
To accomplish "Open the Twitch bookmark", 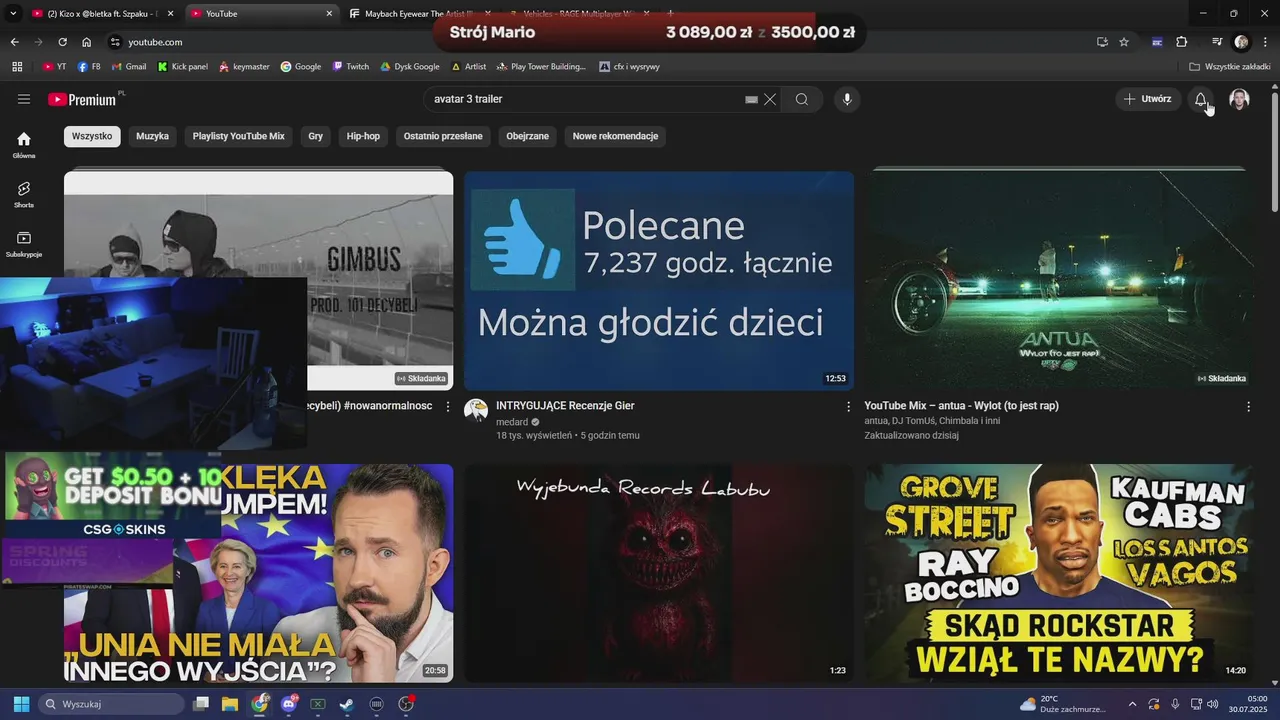I will coord(351,67).
